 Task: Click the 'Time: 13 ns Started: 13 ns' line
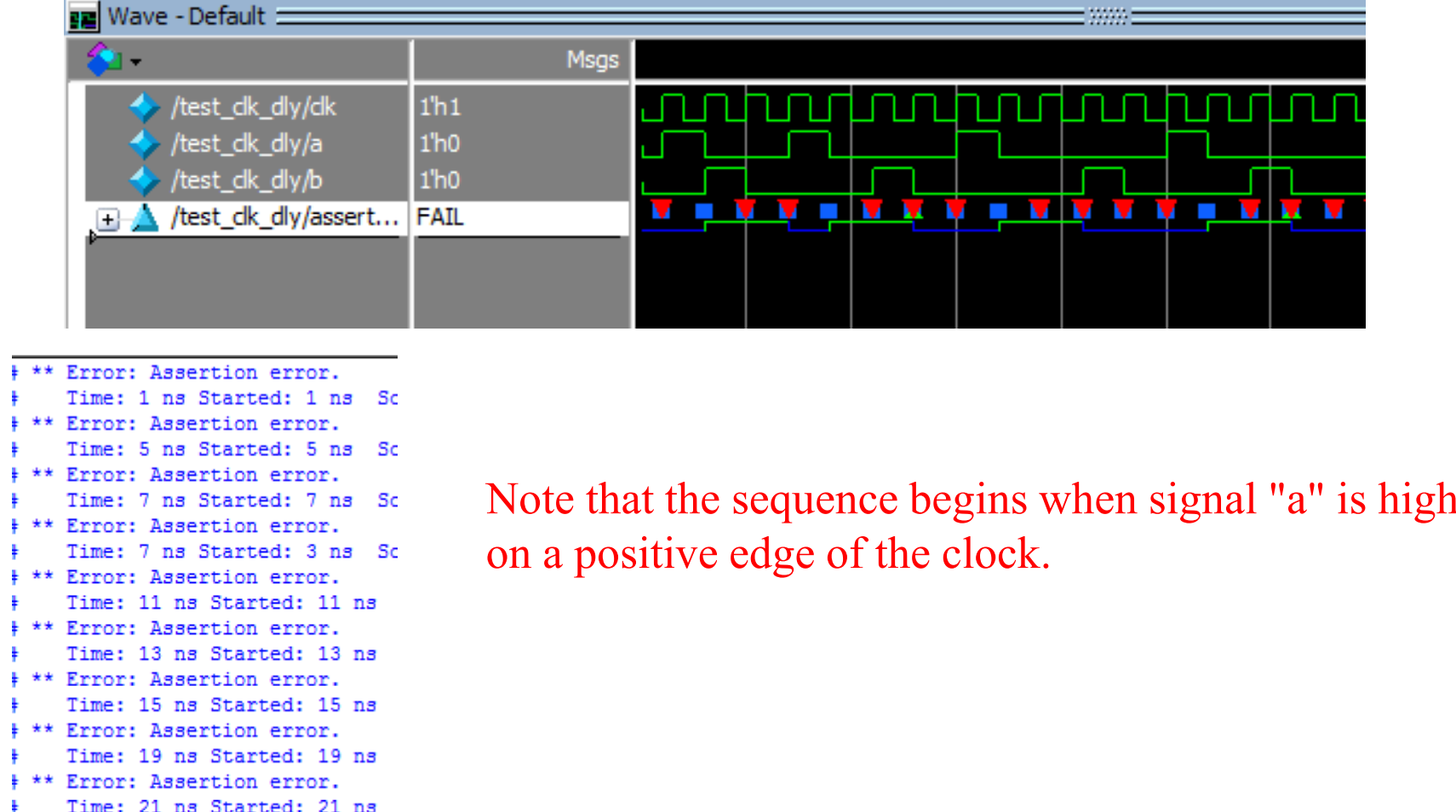(x=221, y=654)
